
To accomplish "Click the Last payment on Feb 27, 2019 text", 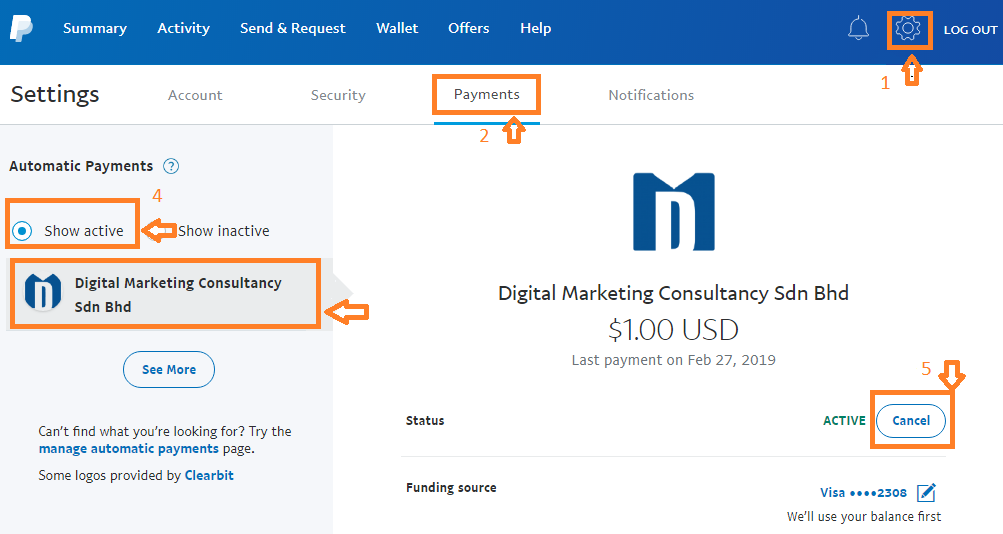I will coord(674,360).
